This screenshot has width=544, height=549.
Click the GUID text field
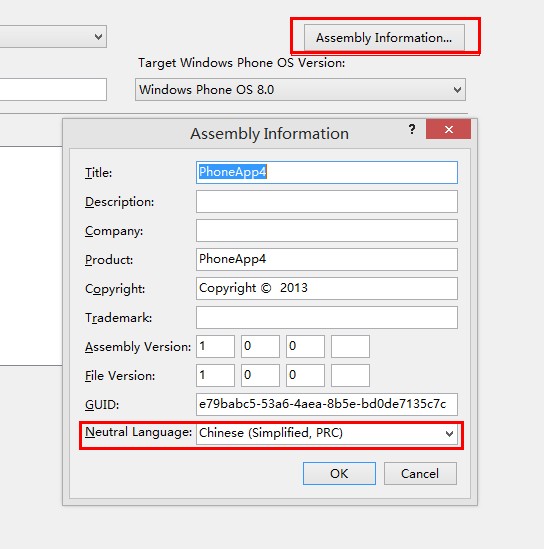tap(327, 404)
